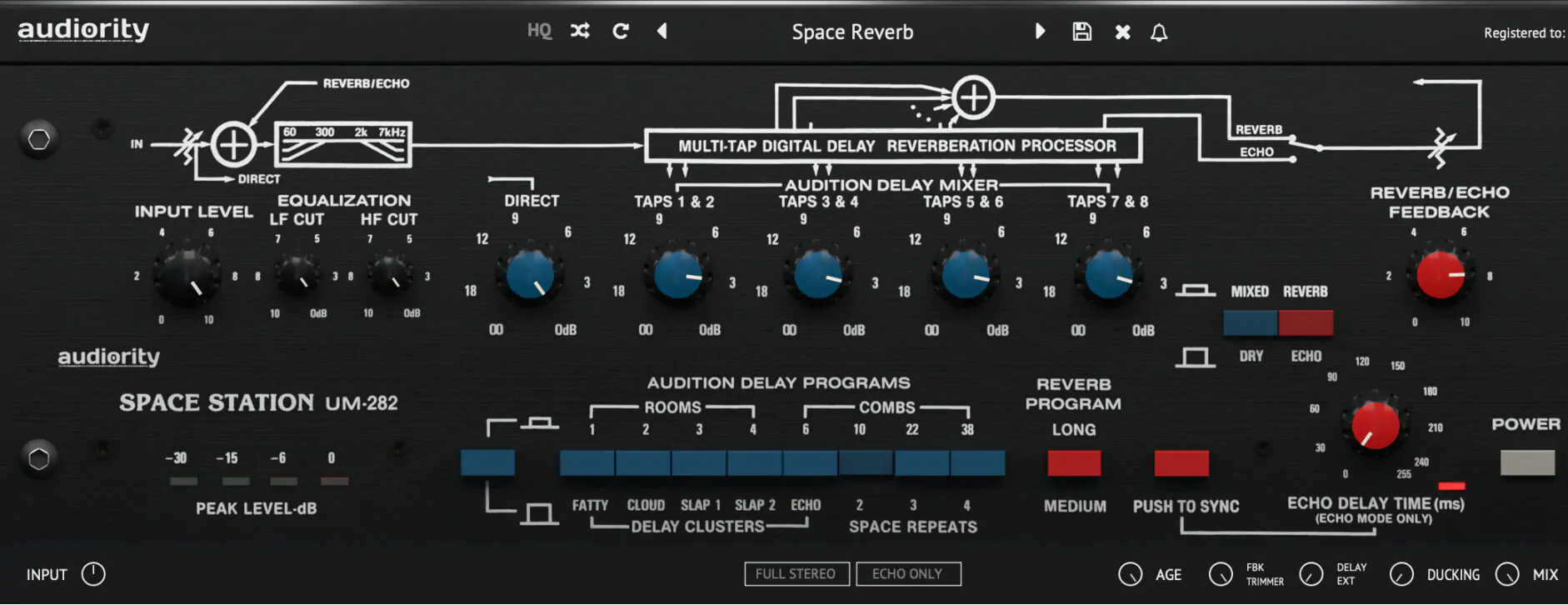
Task: Click the Multi-Tap Digital Delay processor box
Action: (893, 146)
